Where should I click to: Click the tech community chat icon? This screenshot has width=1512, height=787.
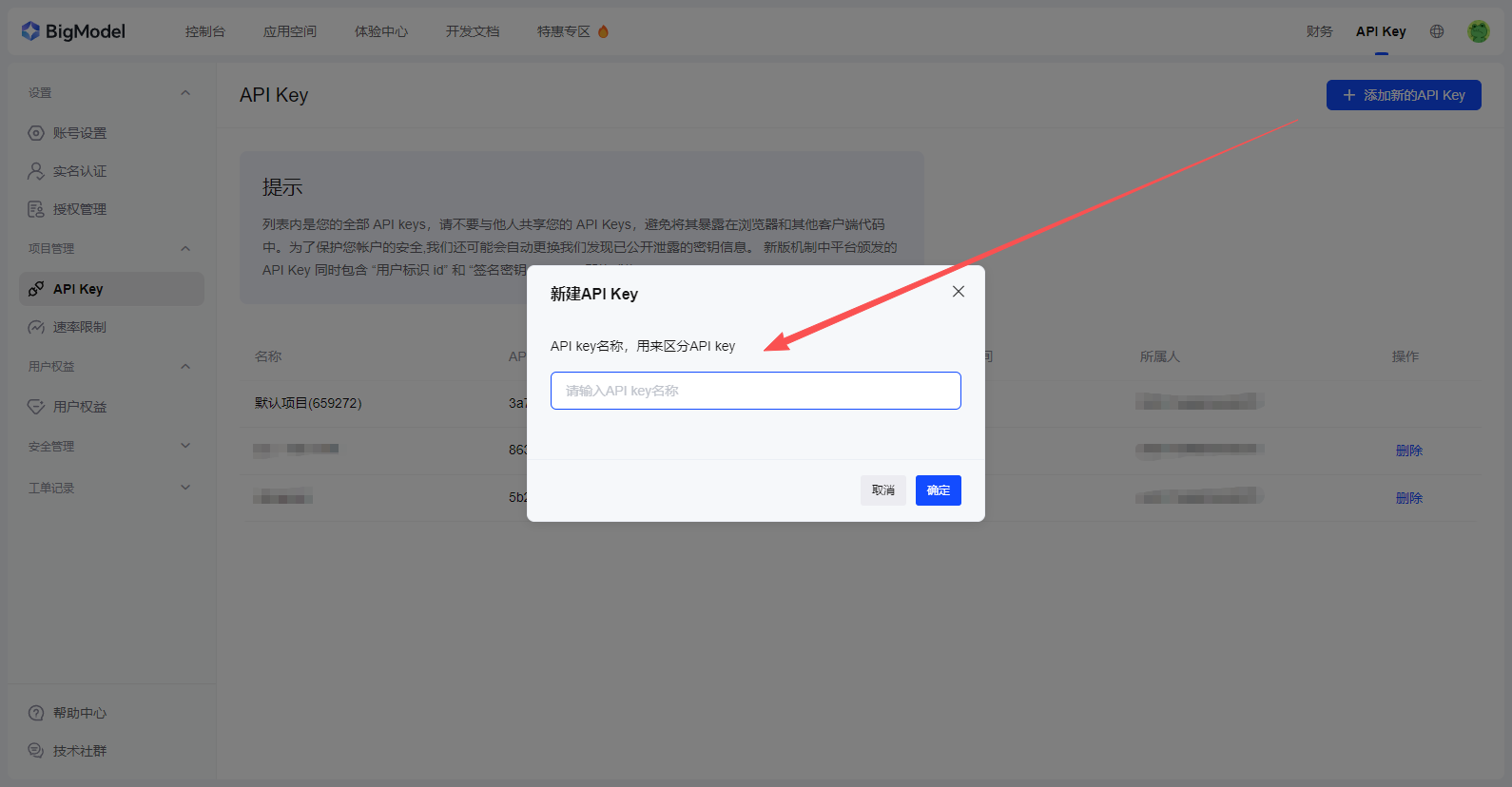pyautogui.click(x=36, y=751)
